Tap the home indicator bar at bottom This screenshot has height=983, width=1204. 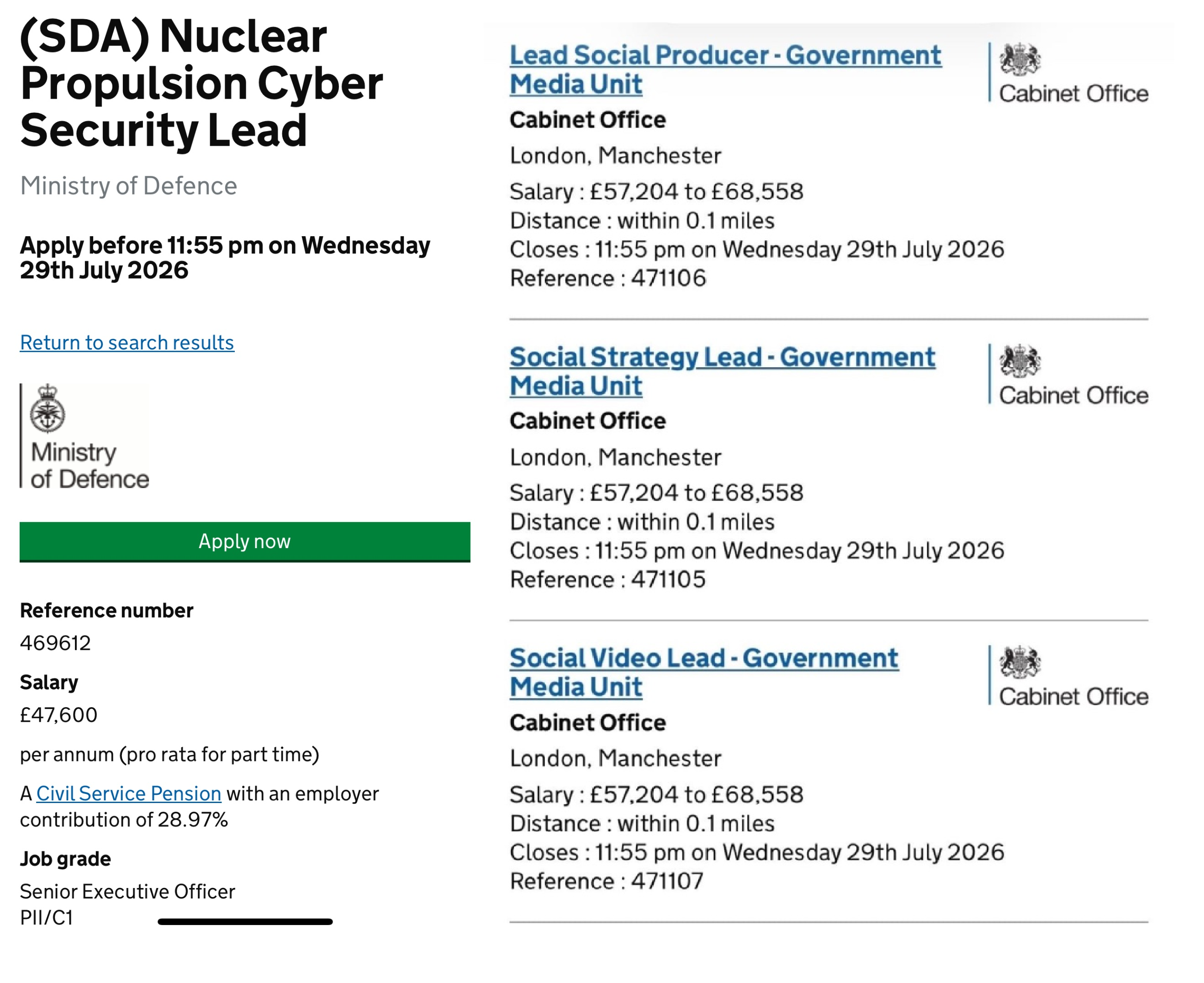pos(245,922)
